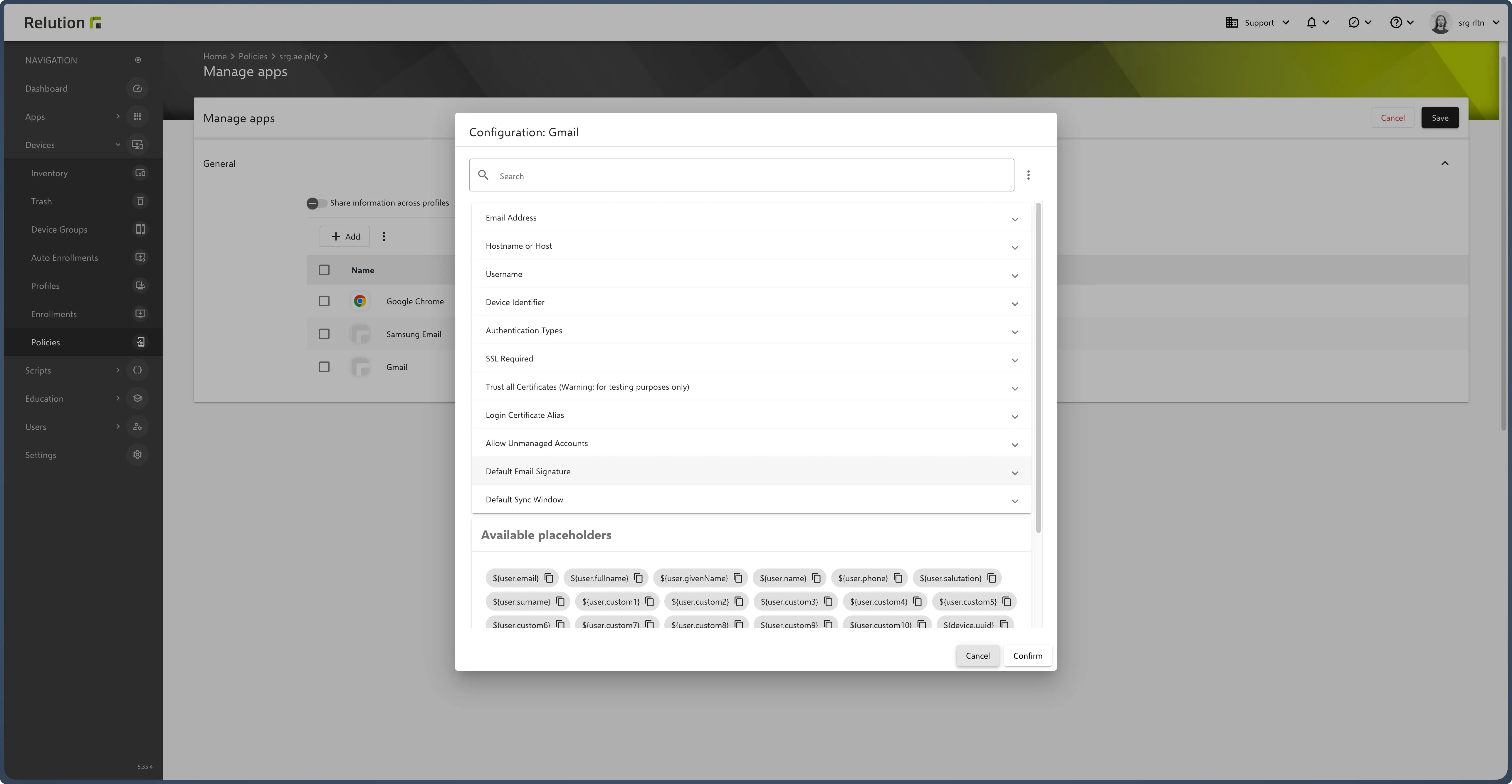Click the configuration list scrollbar
Screen dimensions: 1512x784
pyautogui.click(x=1038, y=368)
